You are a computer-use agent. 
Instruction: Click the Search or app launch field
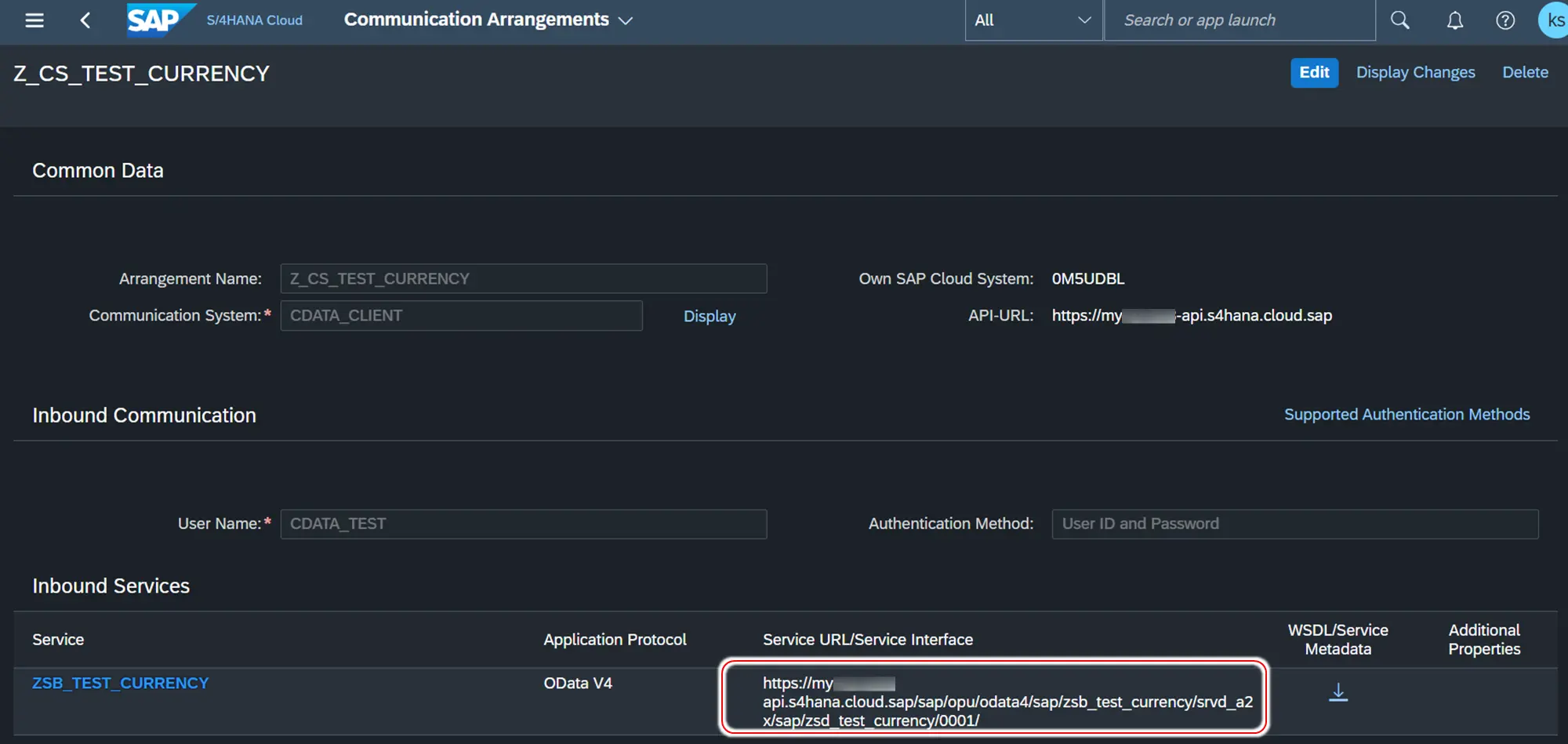(1240, 20)
